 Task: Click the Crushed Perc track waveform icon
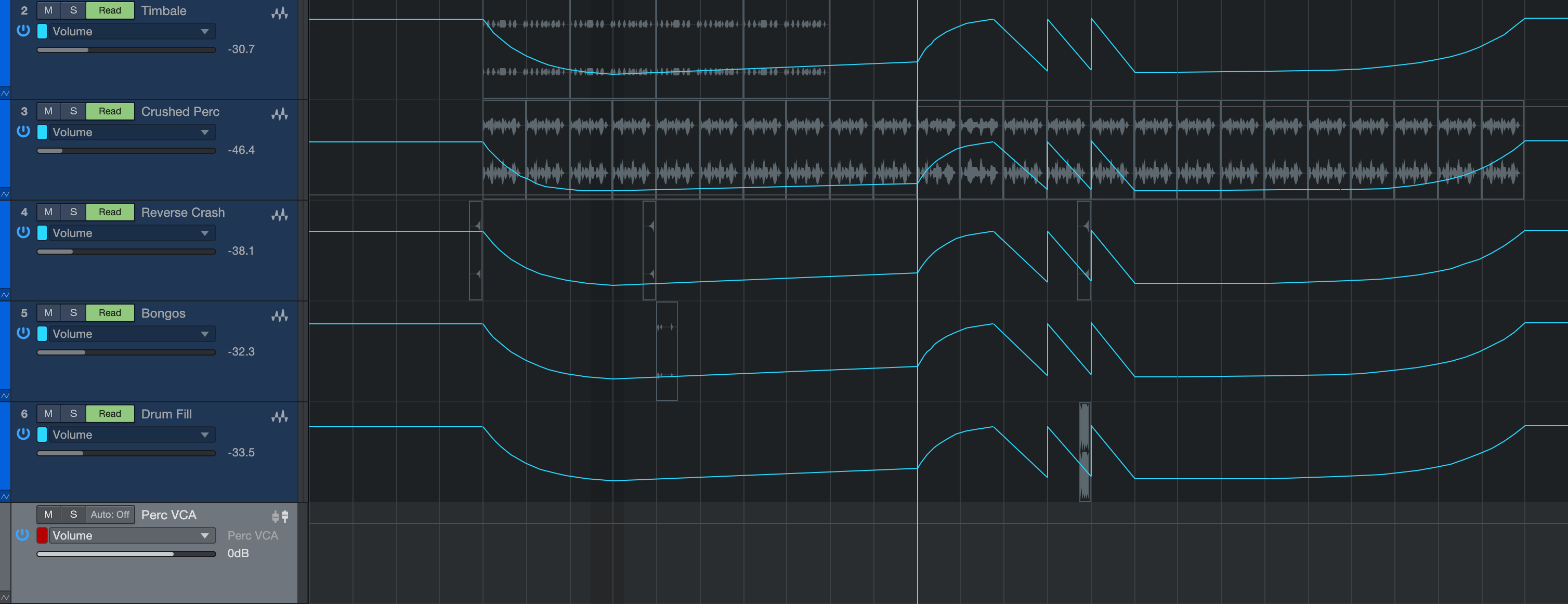[279, 114]
